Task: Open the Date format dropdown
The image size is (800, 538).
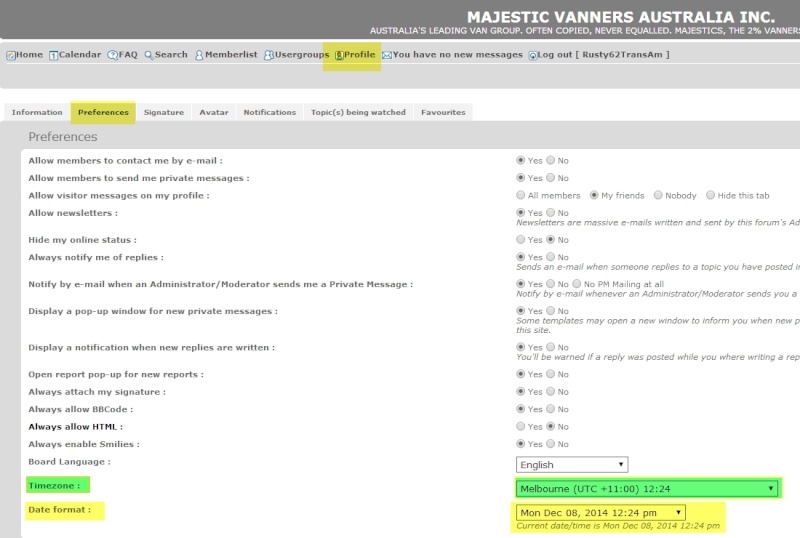Action: (601, 512)
